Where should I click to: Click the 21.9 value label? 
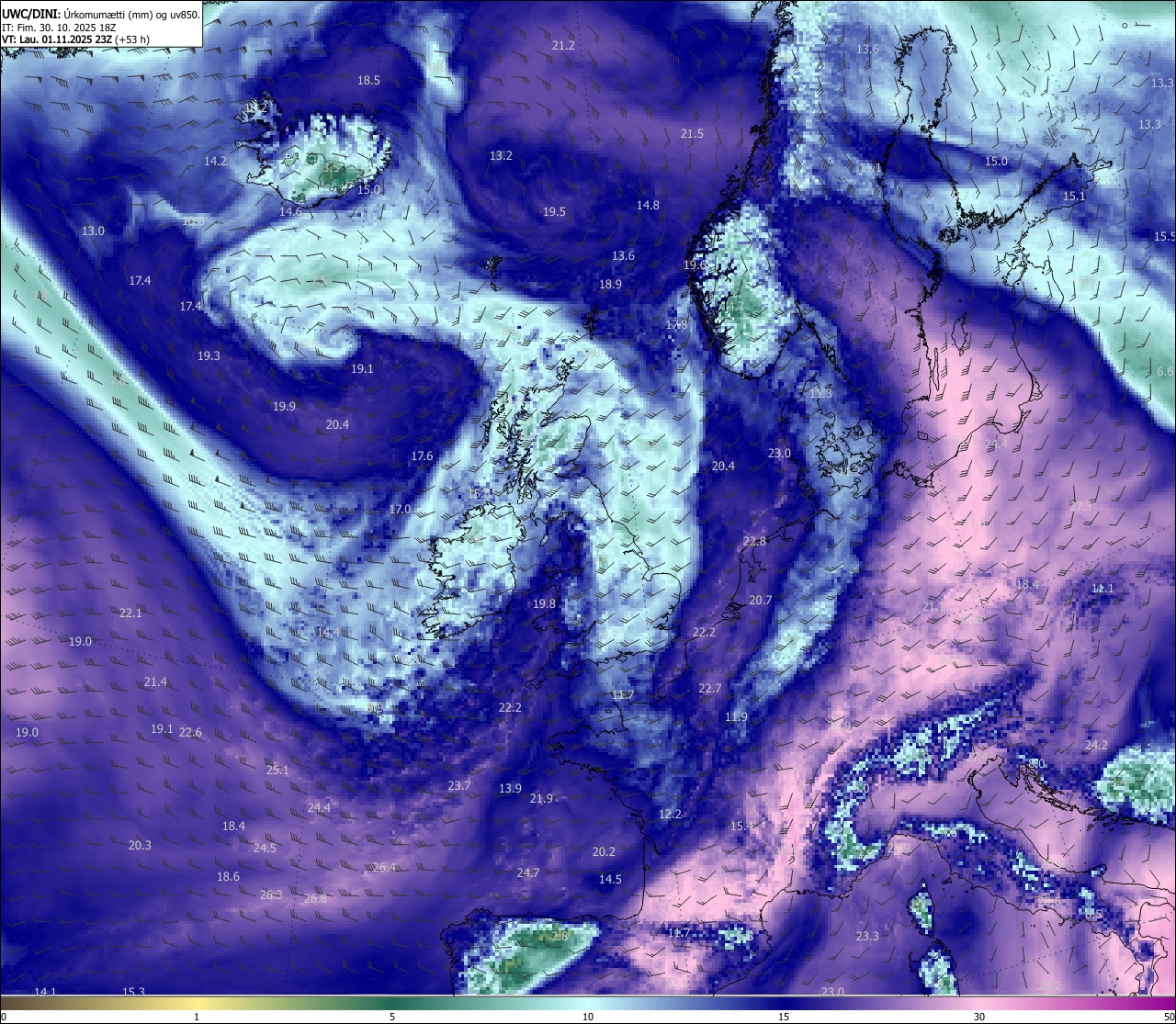(x=541, y=799)
